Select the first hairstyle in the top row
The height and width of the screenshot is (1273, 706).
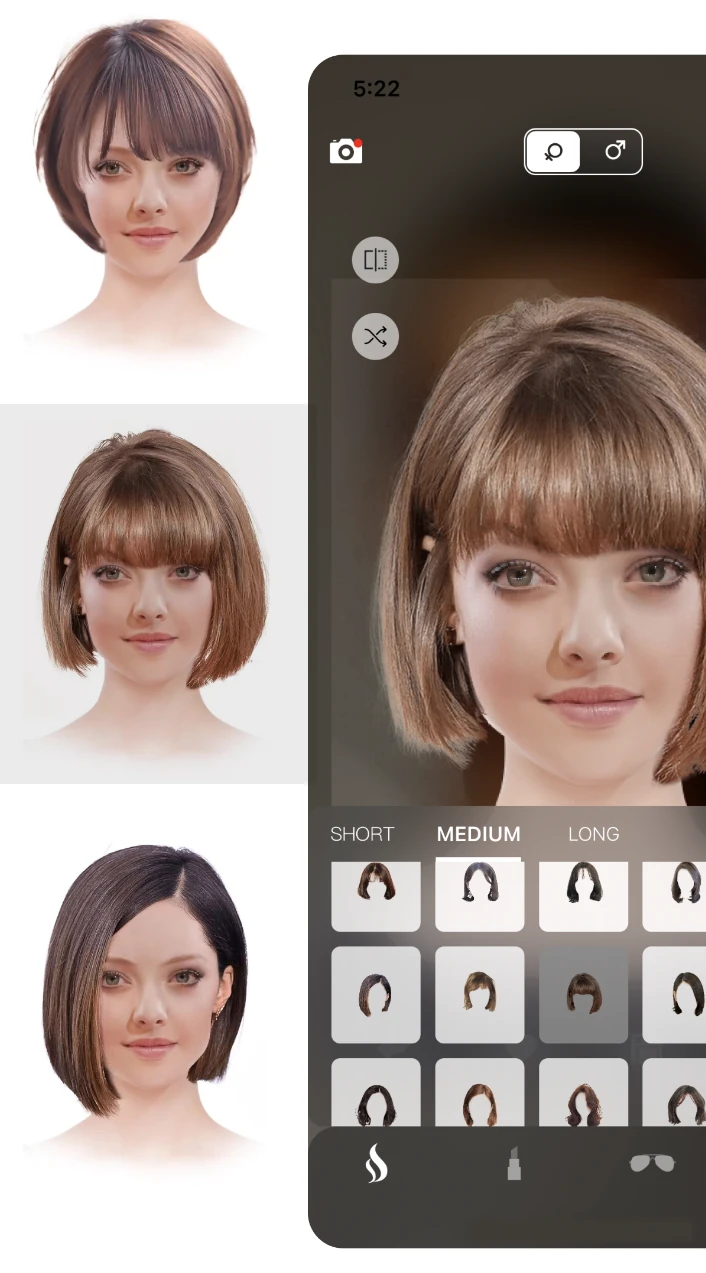[x=376, y=892]
